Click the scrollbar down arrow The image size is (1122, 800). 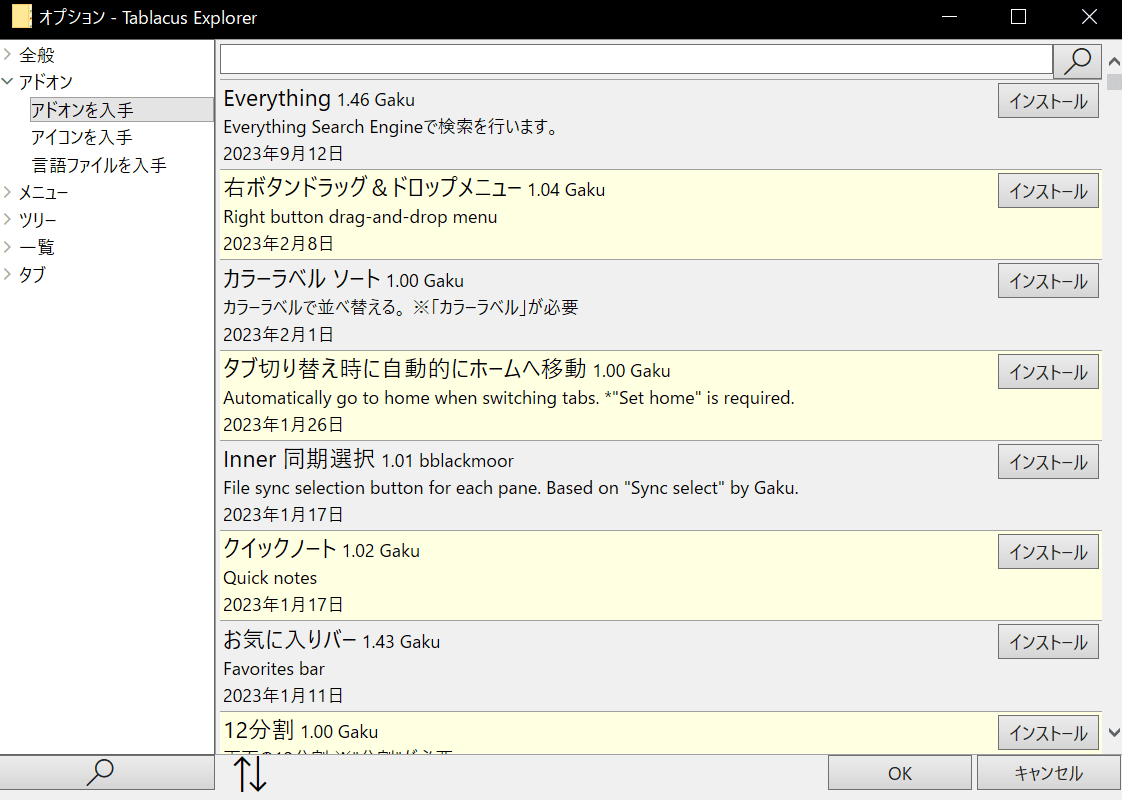click(1113, 732)
